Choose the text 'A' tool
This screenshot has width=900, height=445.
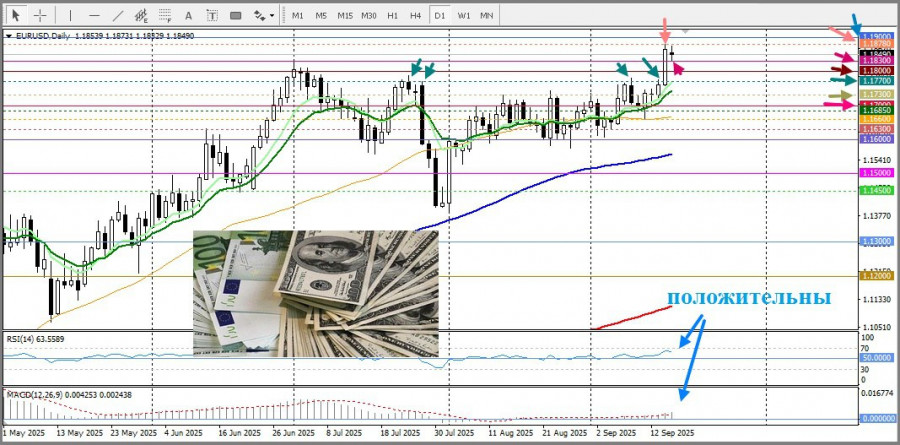187,15
